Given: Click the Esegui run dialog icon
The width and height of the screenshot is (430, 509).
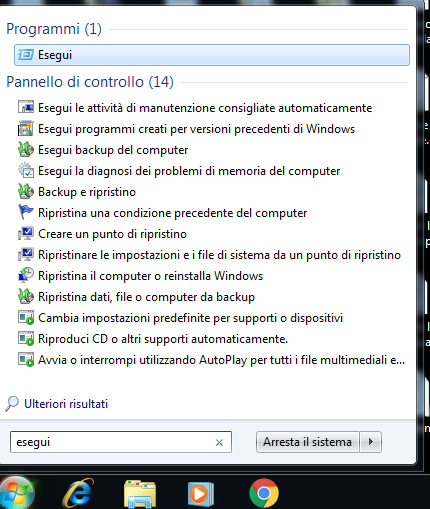Looking at the screenshot, I should (26, 55).
